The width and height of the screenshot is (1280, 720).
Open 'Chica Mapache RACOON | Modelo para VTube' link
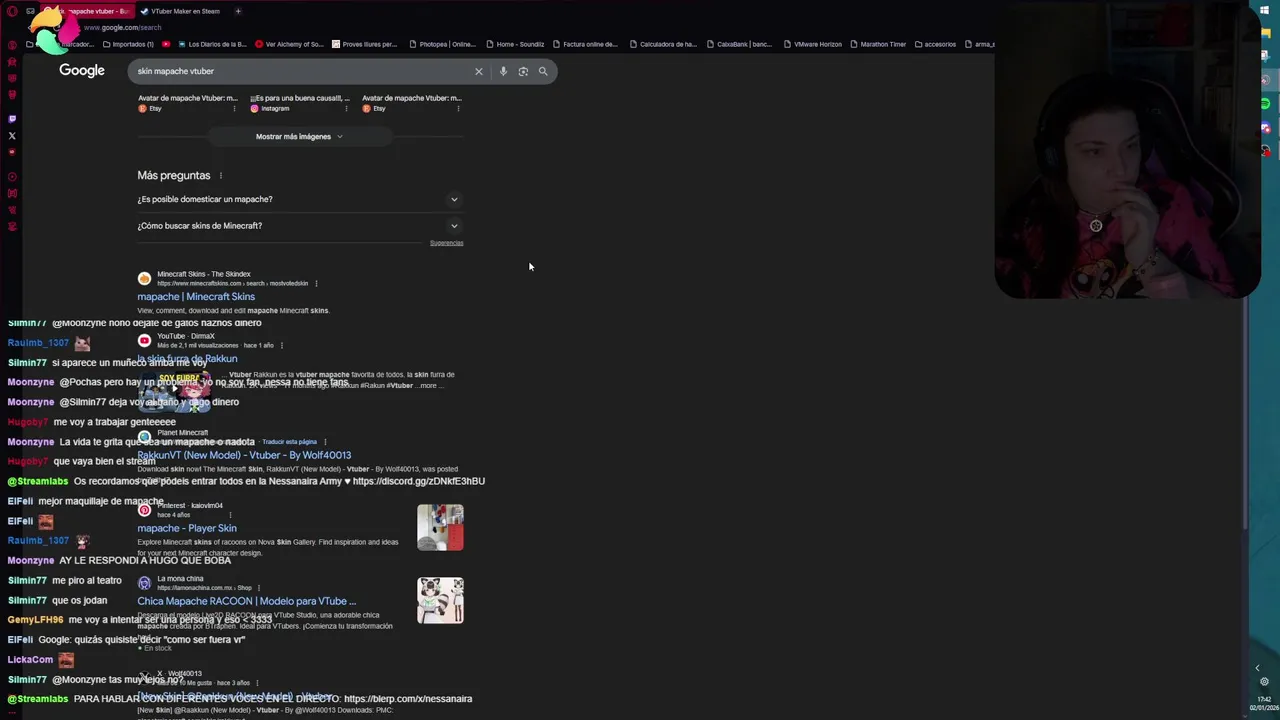pyautogui.click(x=246, y=602)
